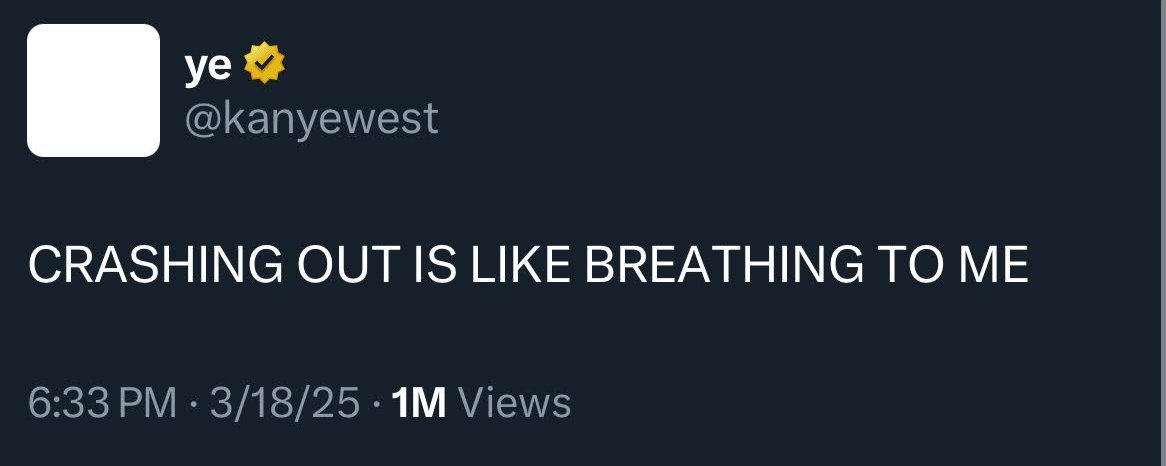Click the dot separator after 6:33 PM
1166x466 pixels.
193,404
